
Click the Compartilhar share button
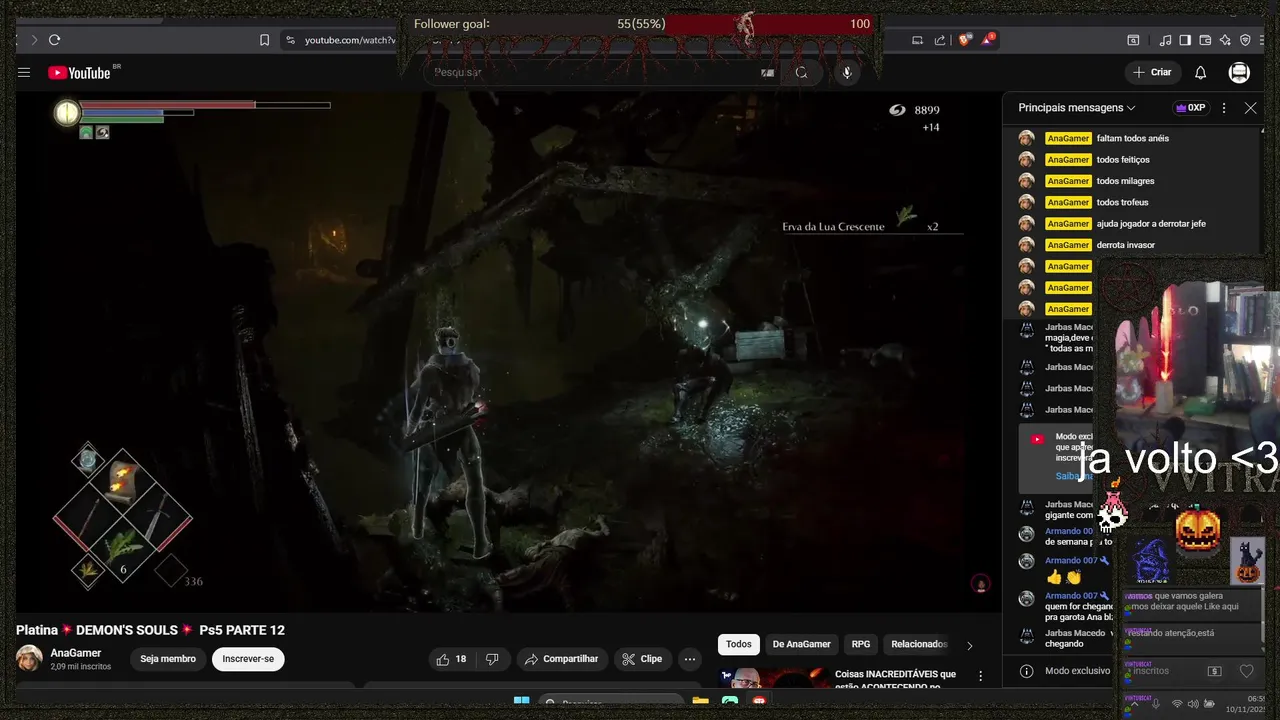[x=561, y=659]
